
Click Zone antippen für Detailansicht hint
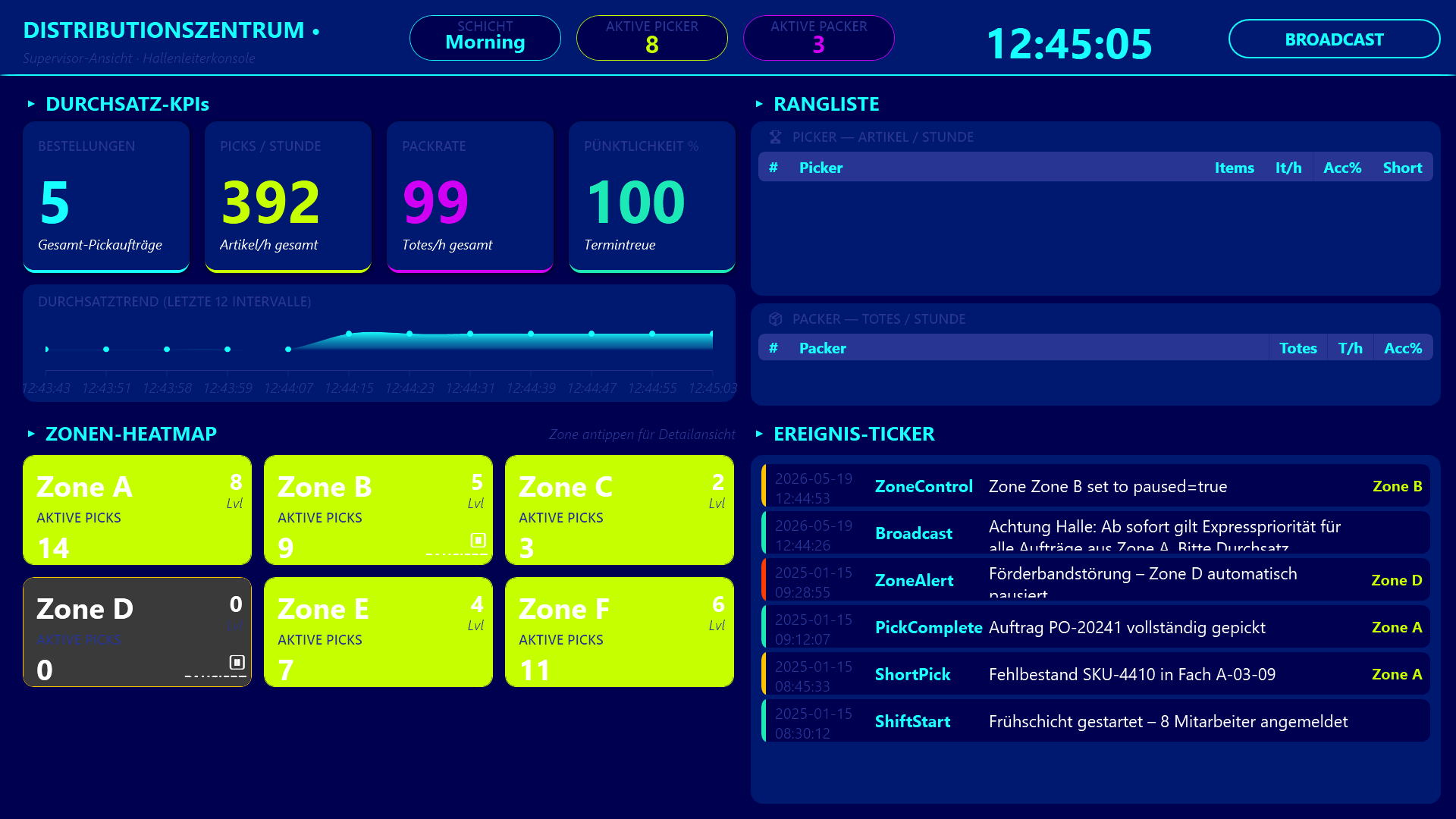(x=642, y=435)
